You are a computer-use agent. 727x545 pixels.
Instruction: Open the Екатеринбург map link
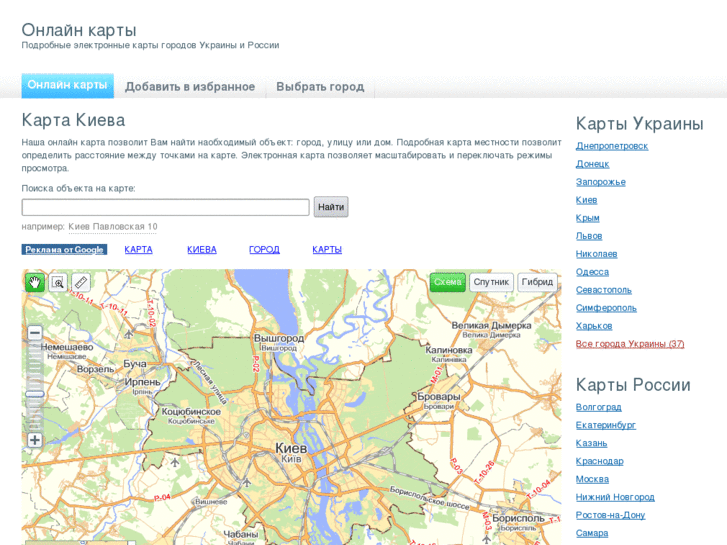[x=606, y=425]
